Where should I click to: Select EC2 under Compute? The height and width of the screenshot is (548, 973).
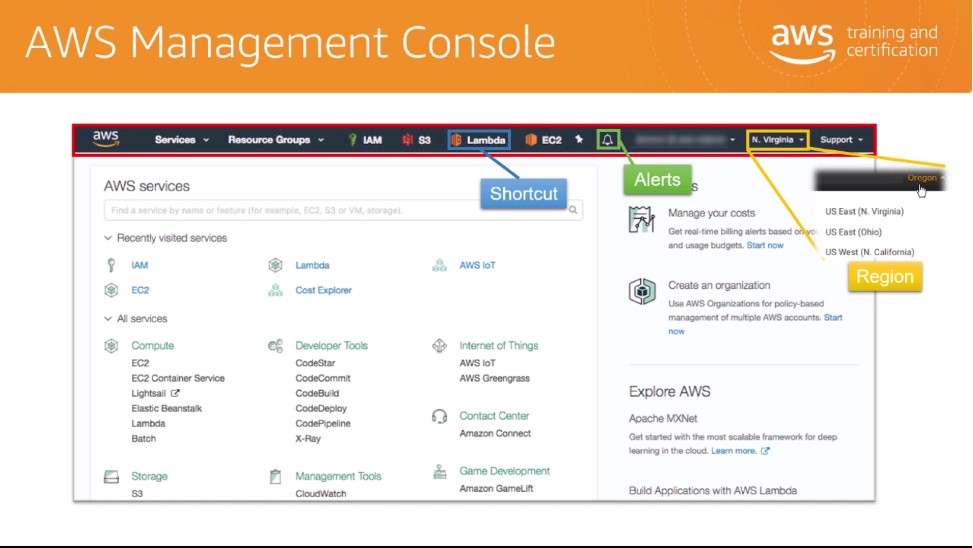pos(140,363)
